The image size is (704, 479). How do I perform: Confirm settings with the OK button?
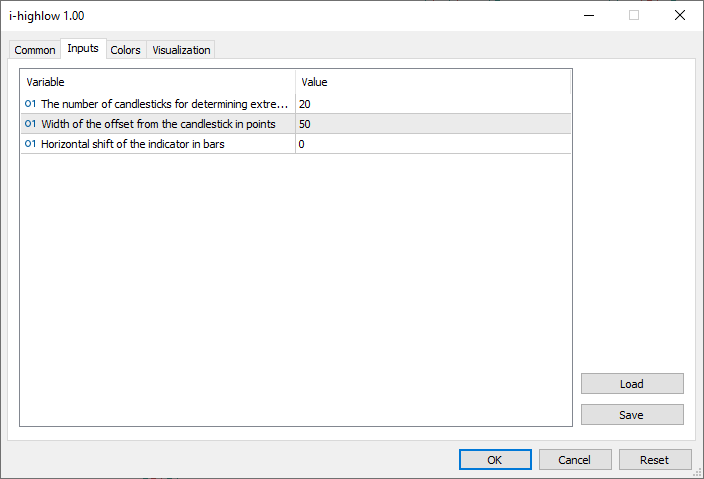(495, 460)
